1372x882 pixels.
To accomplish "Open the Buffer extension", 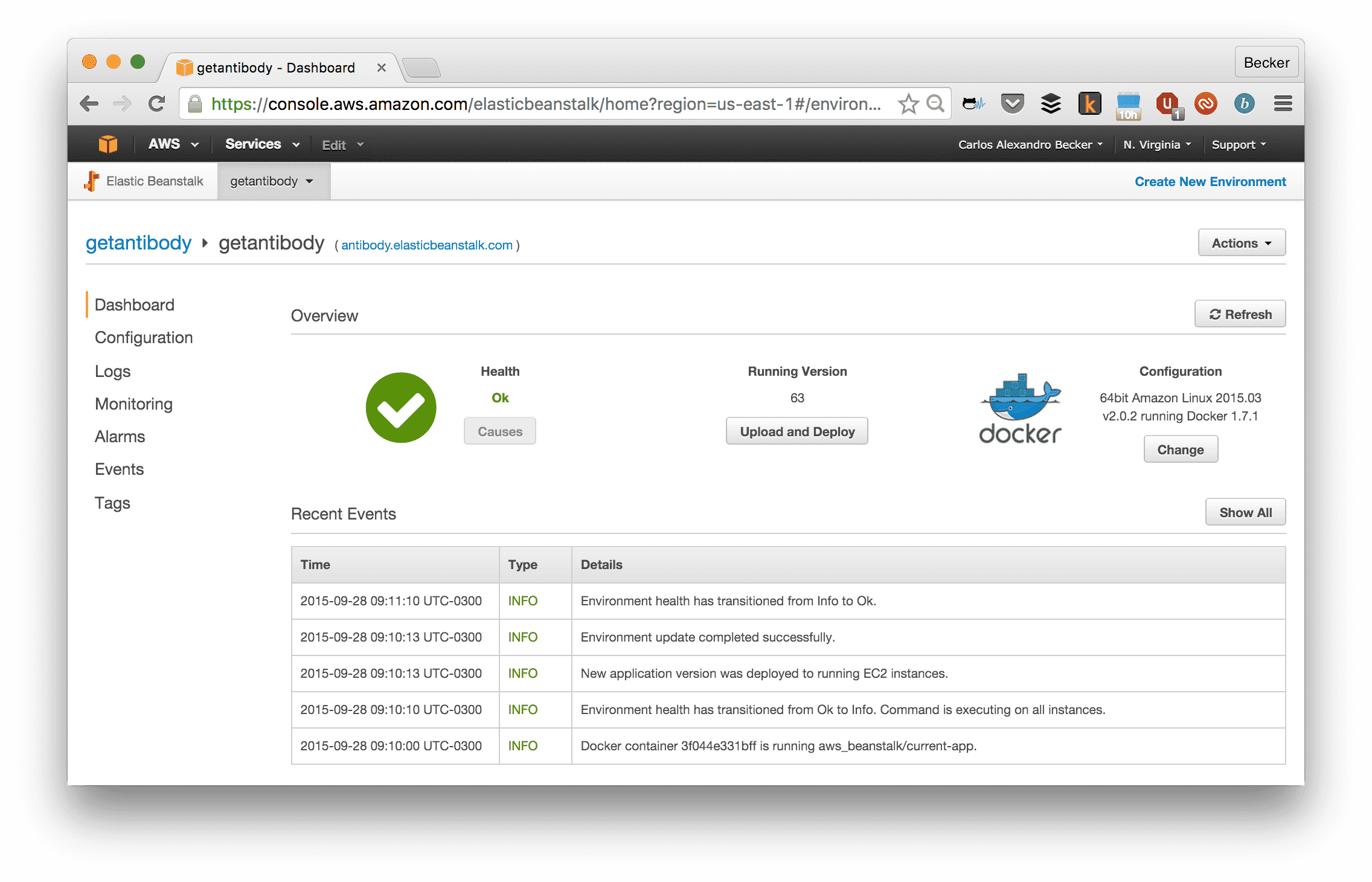I will click(x=1051, y=103).
